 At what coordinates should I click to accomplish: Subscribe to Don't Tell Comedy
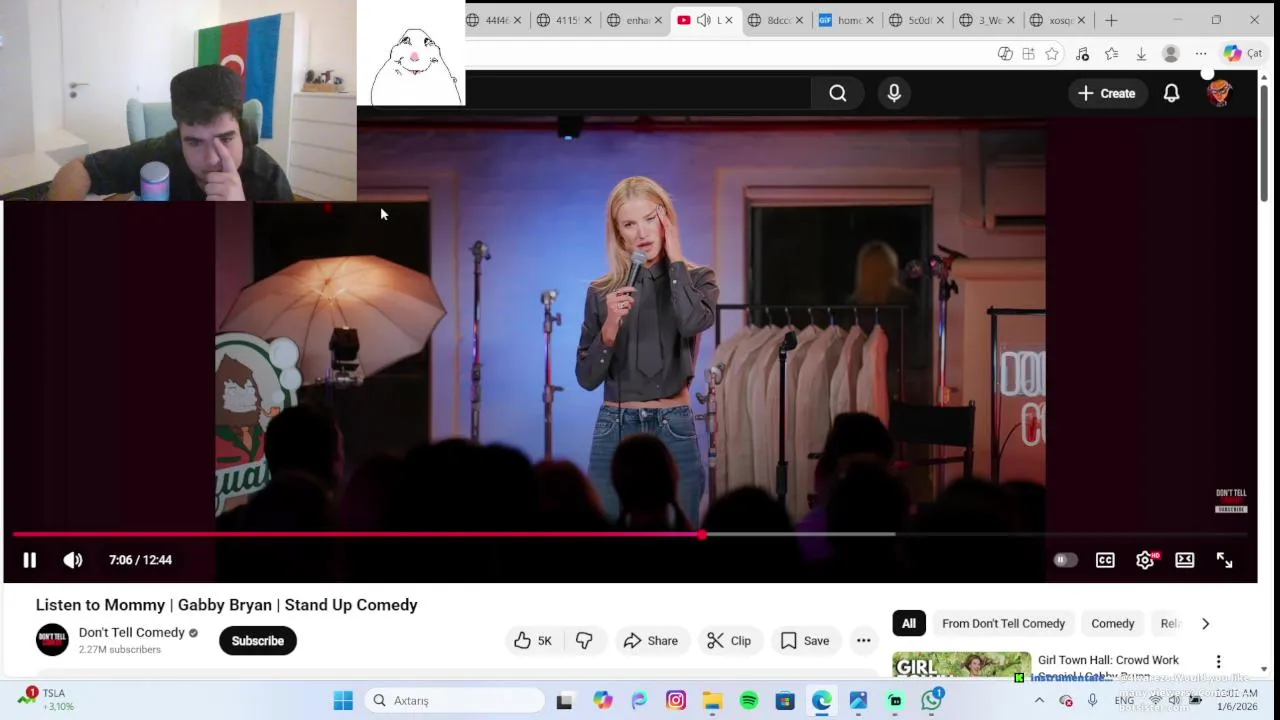258,641
